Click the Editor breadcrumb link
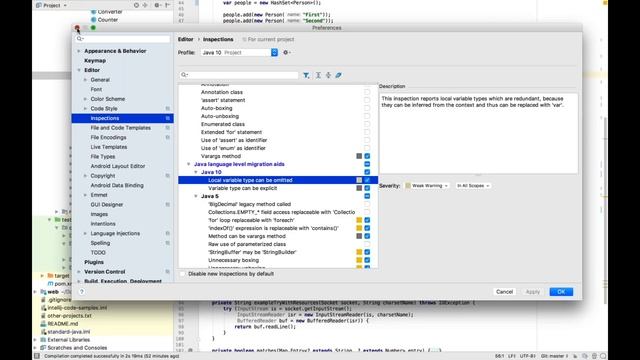Screen dimensions: 640x360 pyautogui.click(x=185, y=39)
